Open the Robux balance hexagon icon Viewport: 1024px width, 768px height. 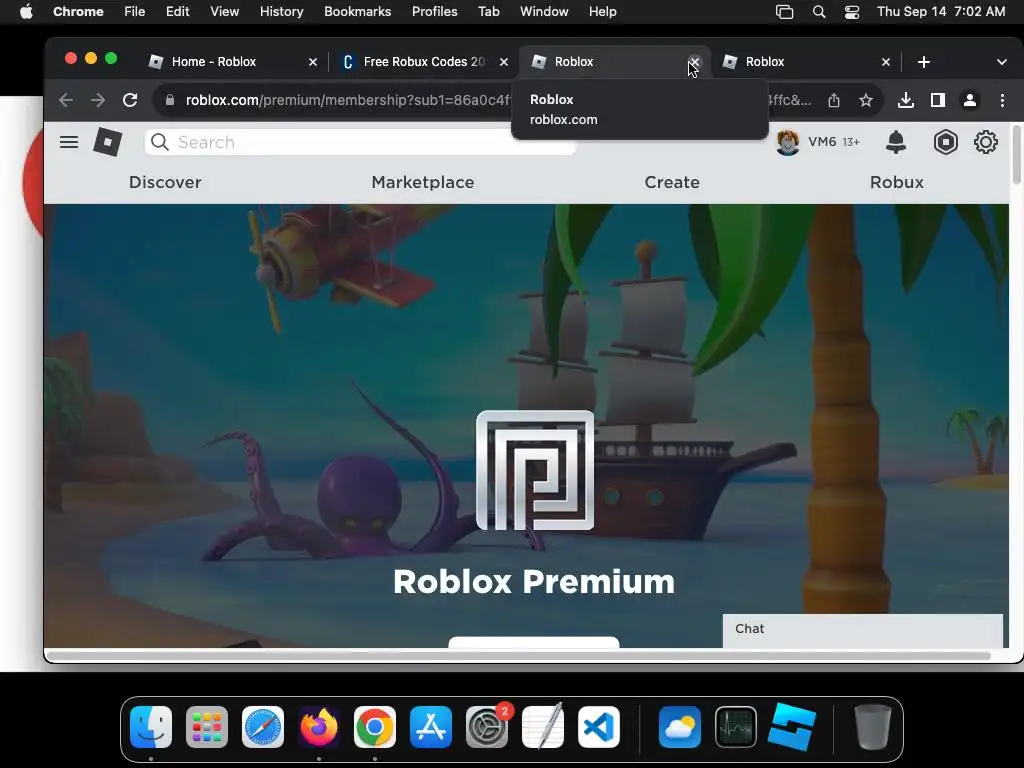click(x=945, y=142)
